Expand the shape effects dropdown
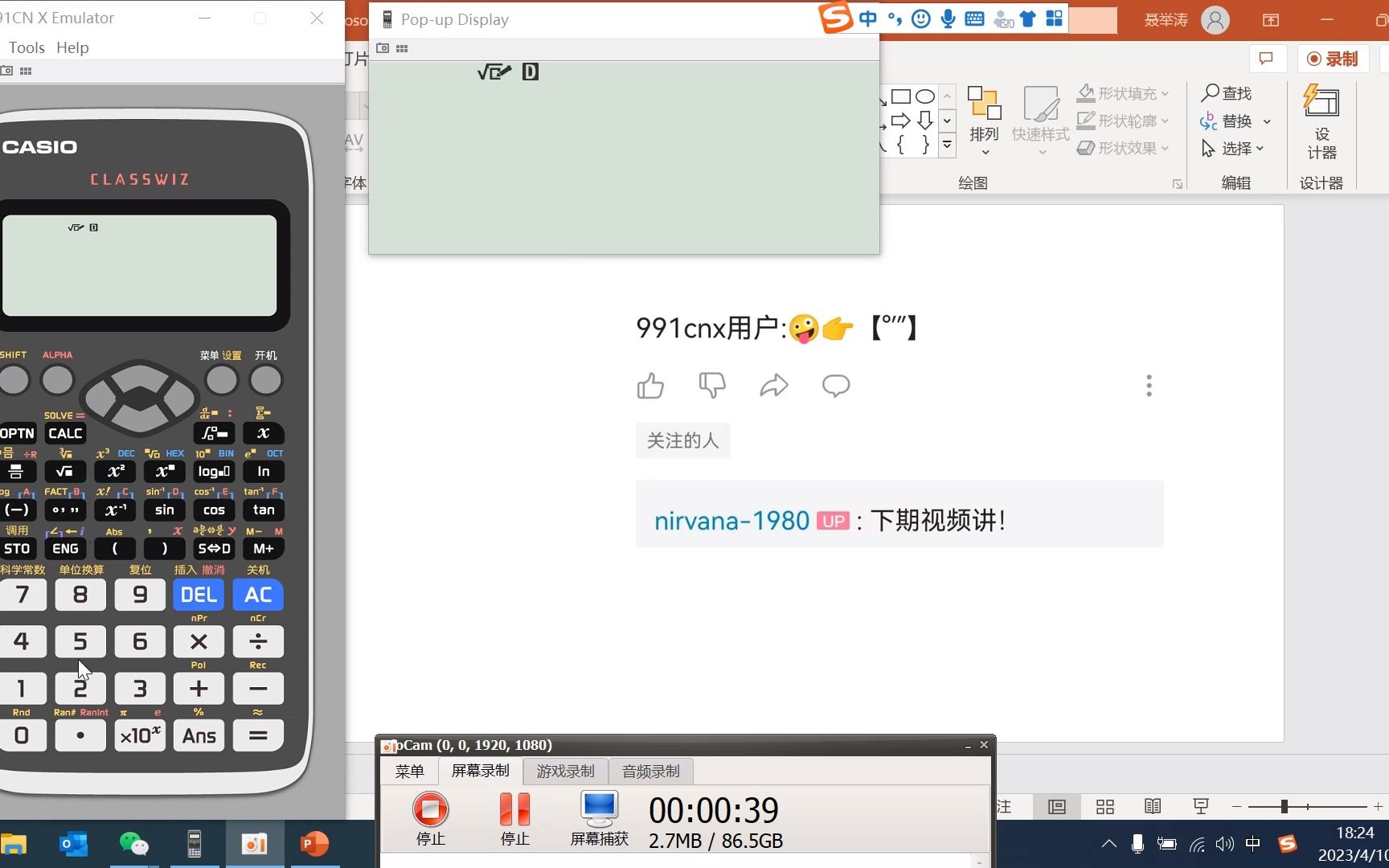Viewport: 1389px width, 868px height. click(1165, 149)
